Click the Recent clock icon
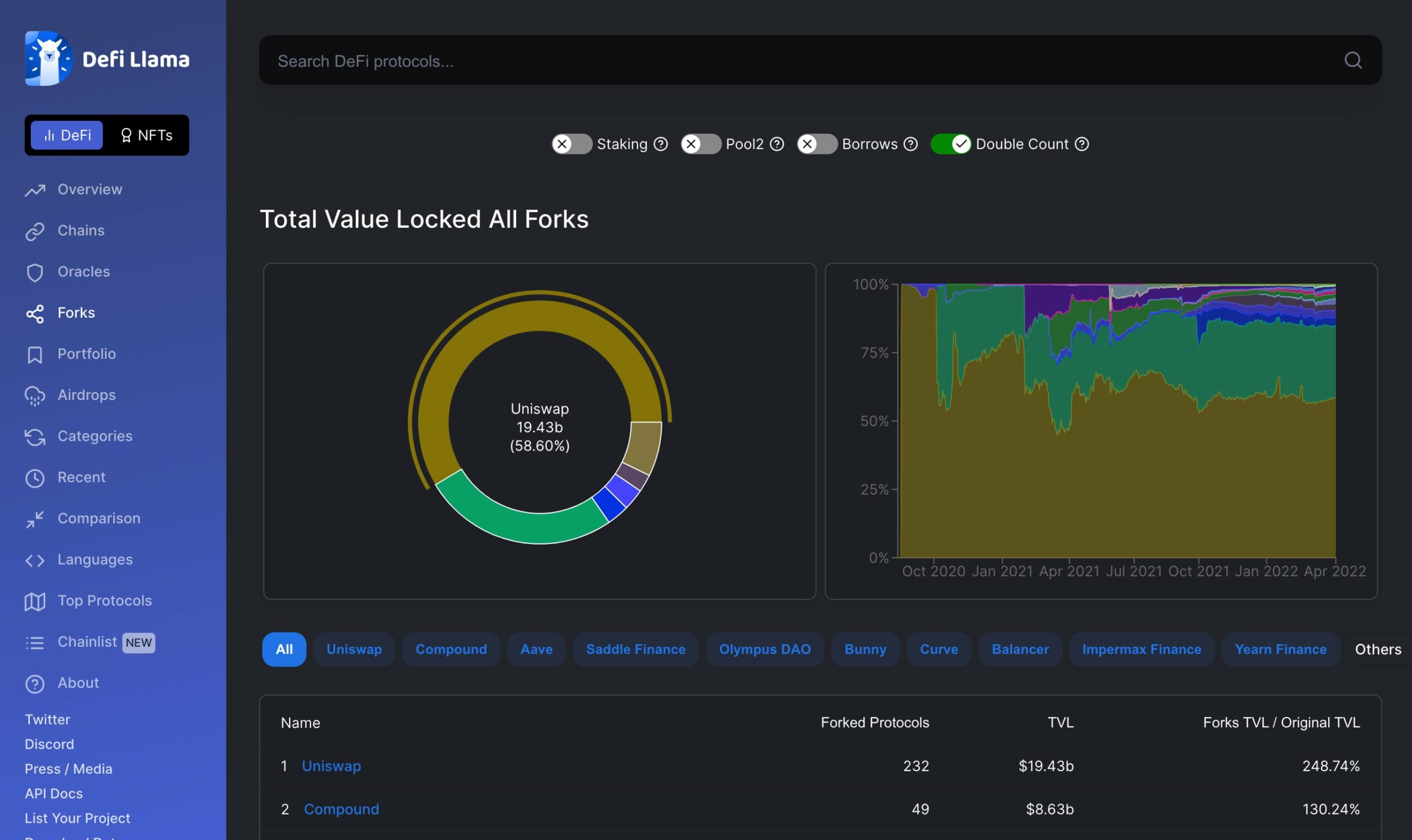This screenshot has height=840, width=1412. pyautogui.click(x=35, y=478)
